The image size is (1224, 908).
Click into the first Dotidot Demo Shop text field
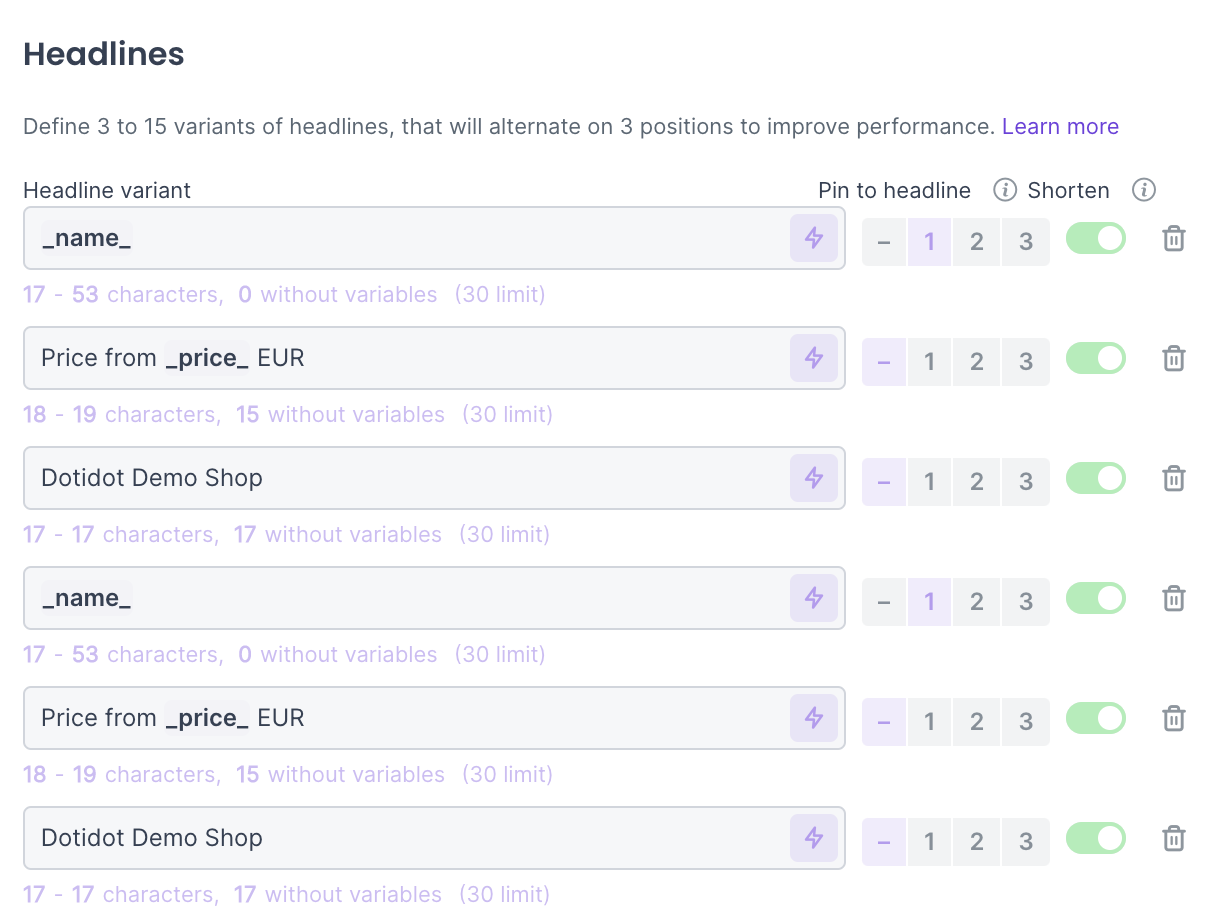coord(400,478)
